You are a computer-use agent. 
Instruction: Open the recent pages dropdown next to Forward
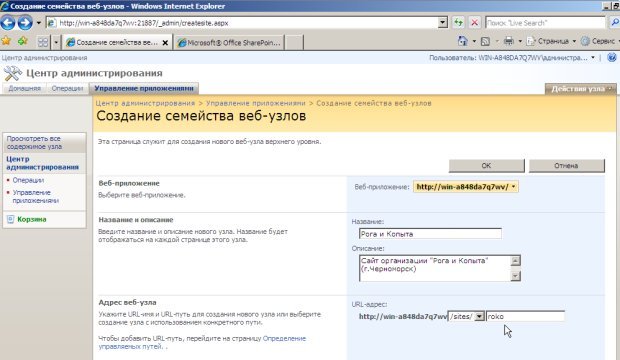click(x=38, y=23)
